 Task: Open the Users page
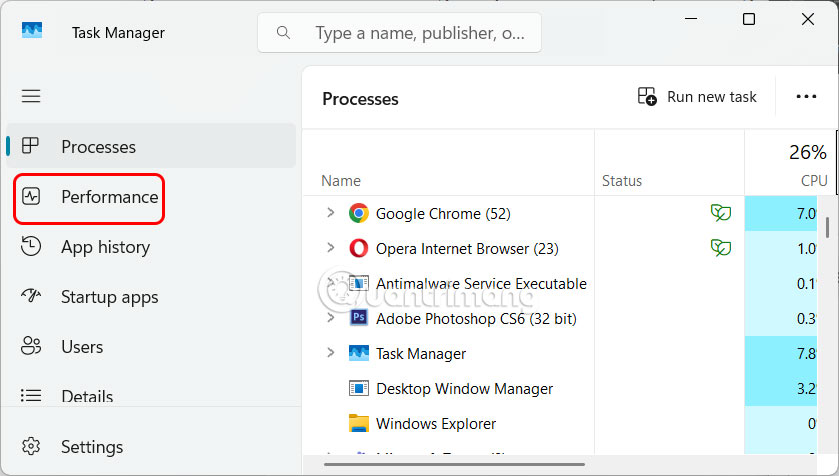[x=151, y=347]
